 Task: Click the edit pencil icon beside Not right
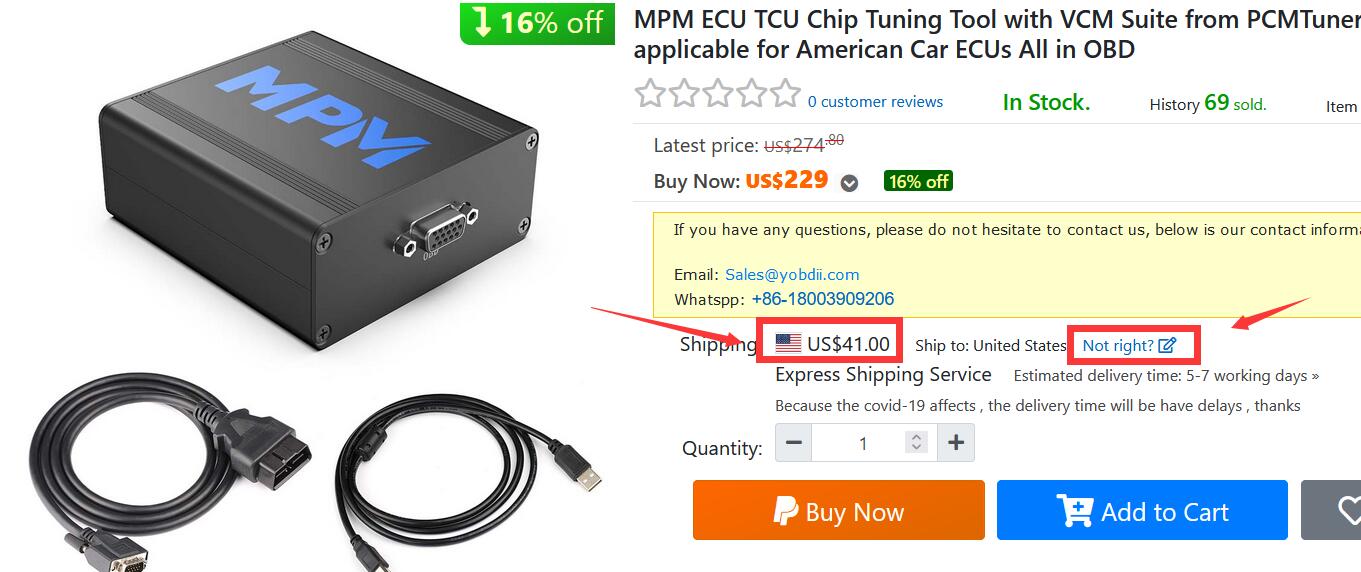click(x=1167, y=346)
